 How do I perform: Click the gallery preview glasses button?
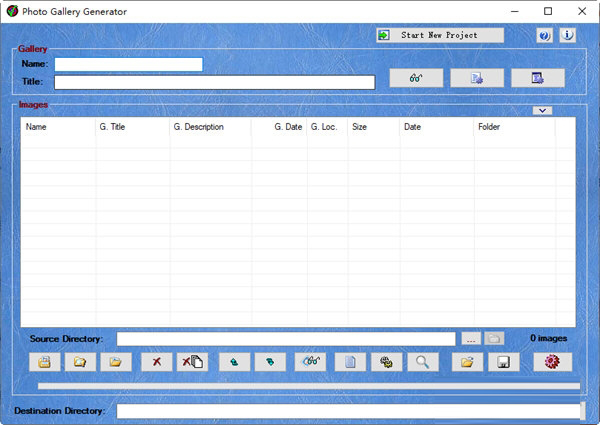click(416, 78)
